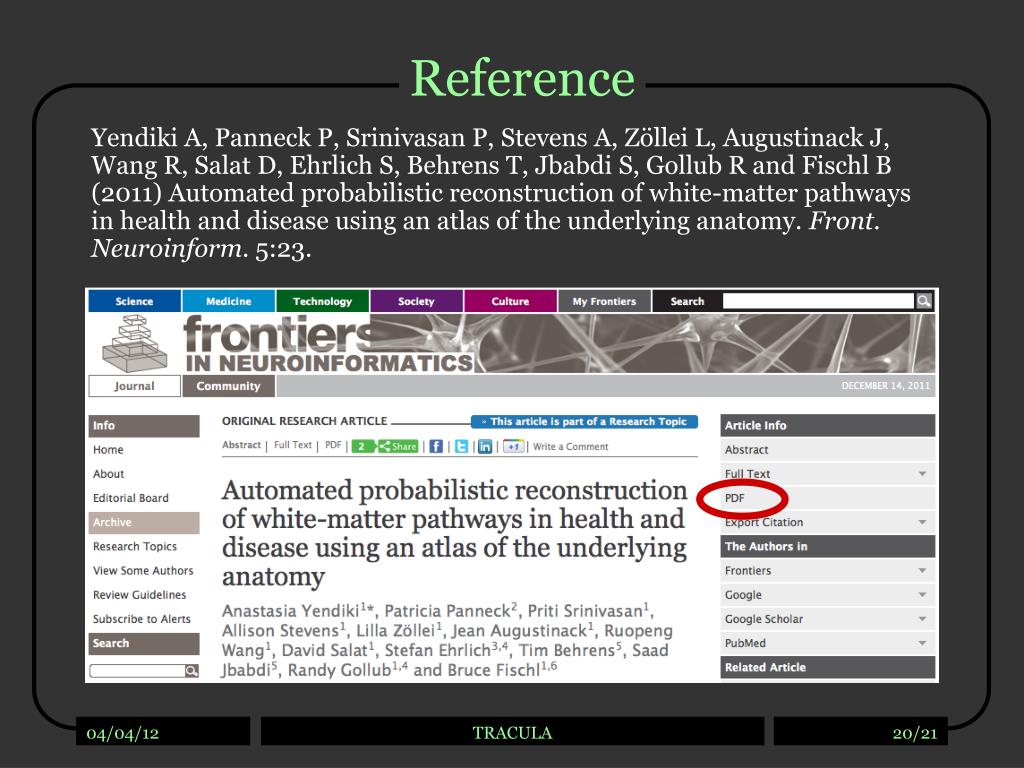Select the Society tab
Screen dimensions: 1024x768
tap(417, 301)
